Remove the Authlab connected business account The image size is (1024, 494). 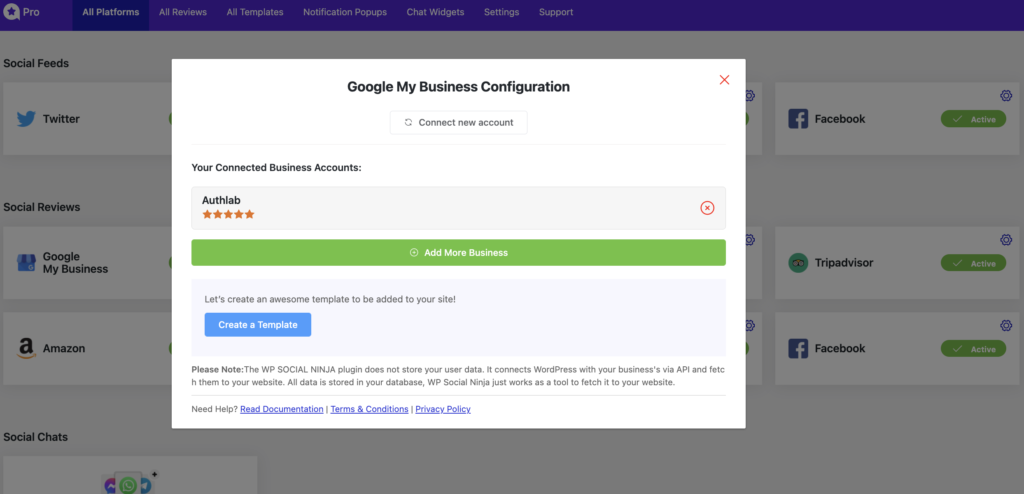tap(707, 208)
